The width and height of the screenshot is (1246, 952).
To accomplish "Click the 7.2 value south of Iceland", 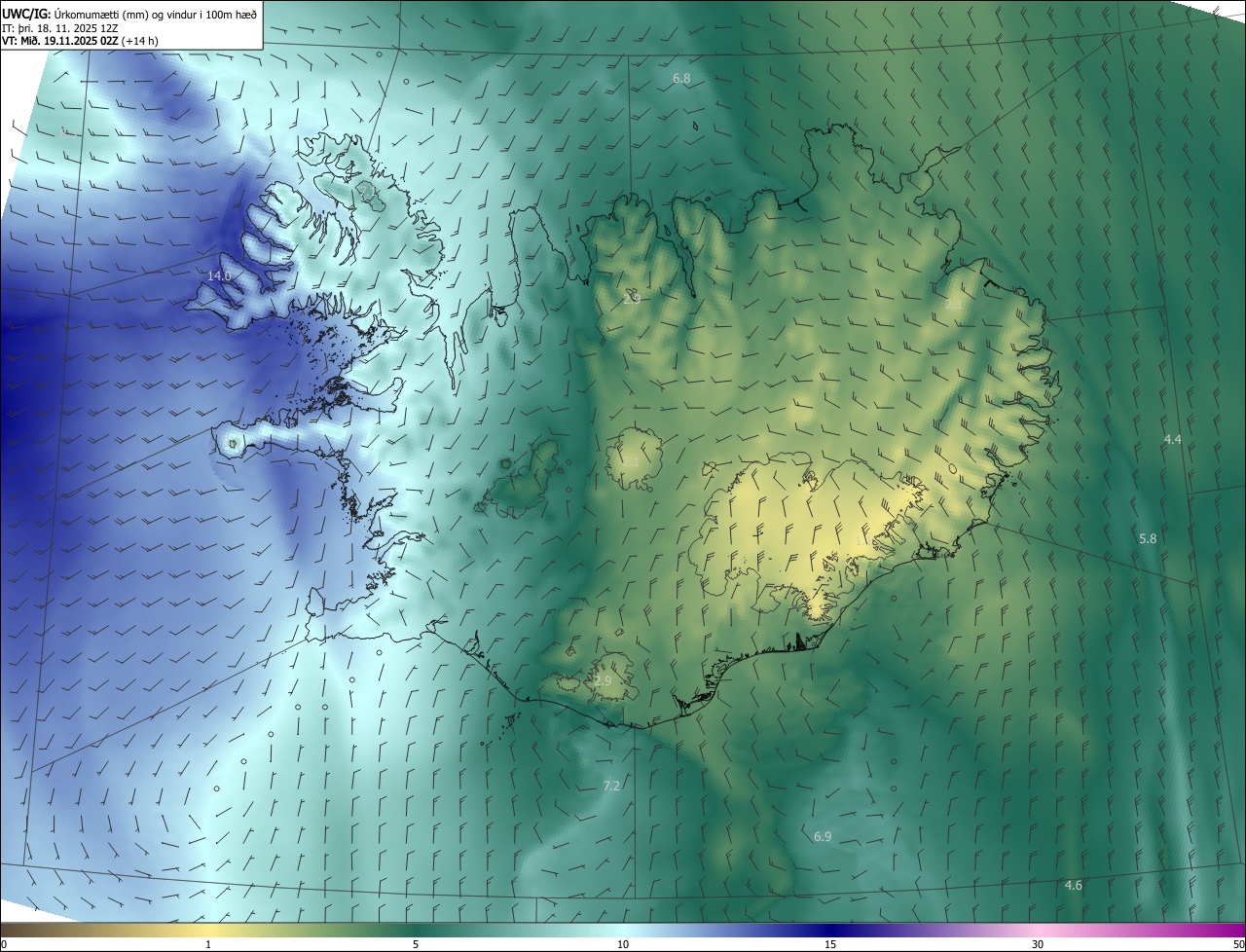I will [x=611, y=786].
